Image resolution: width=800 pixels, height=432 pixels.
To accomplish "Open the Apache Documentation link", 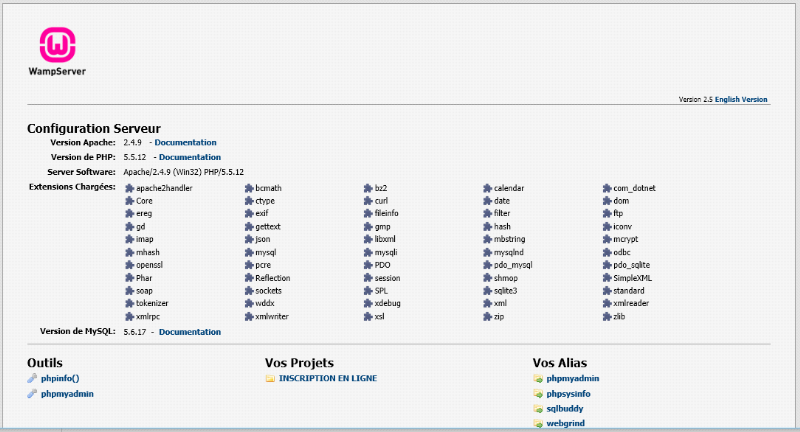I will (x=185, y=142).
